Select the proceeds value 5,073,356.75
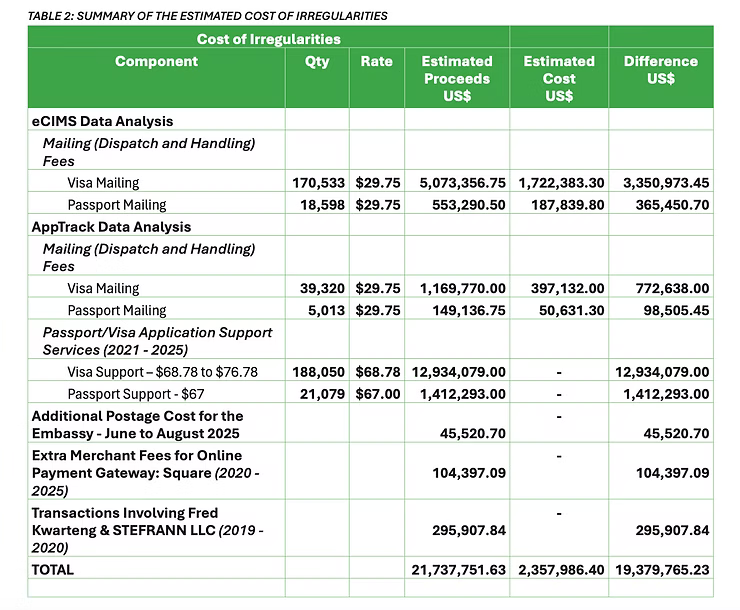Image resolution: width=740 pixels, height=610 pixels. tap(462, 183)
